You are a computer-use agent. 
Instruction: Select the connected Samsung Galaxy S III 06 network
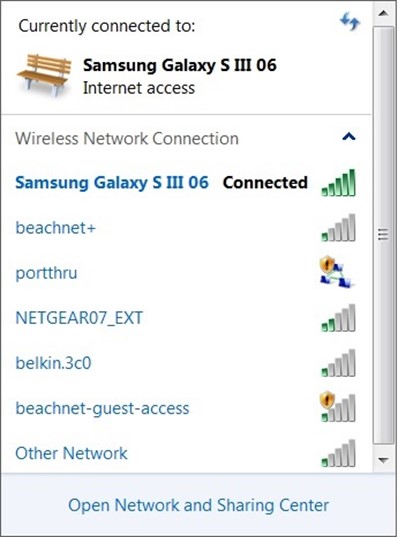click(x=186, y=183)
